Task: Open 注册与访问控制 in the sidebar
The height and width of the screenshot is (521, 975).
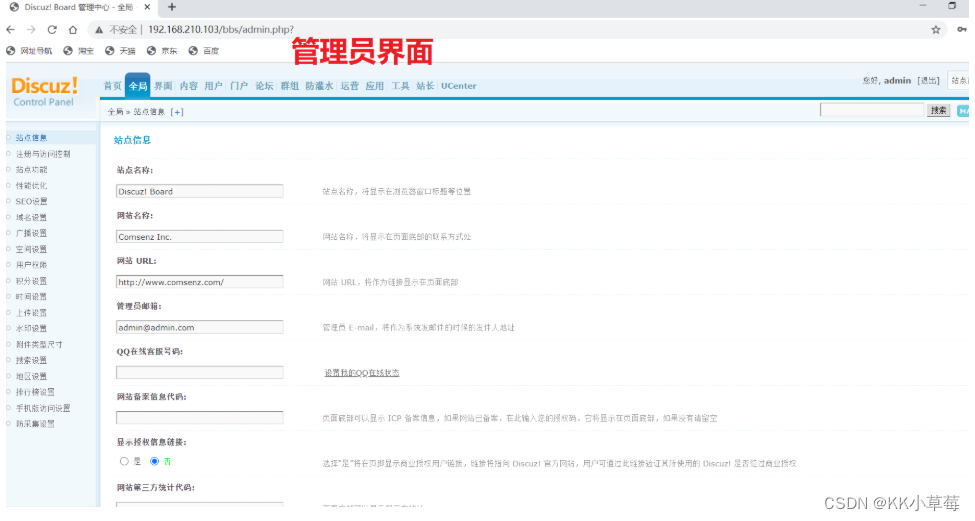Action: (43, 154)
